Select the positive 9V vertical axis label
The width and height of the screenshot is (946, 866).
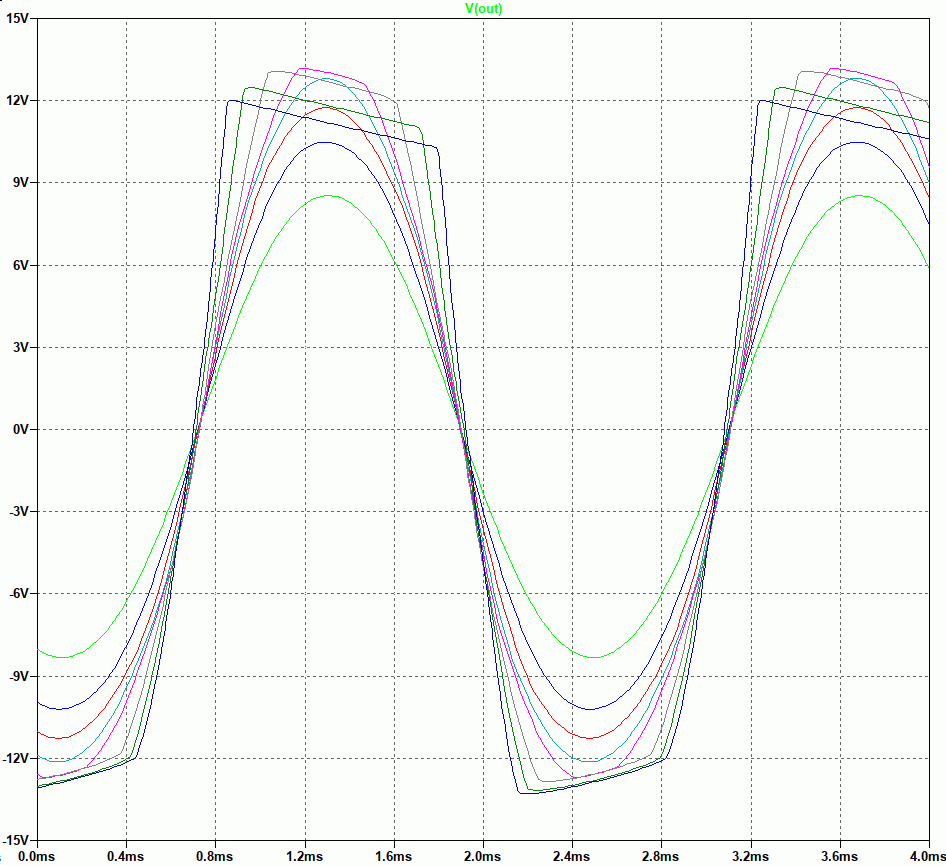21,183
